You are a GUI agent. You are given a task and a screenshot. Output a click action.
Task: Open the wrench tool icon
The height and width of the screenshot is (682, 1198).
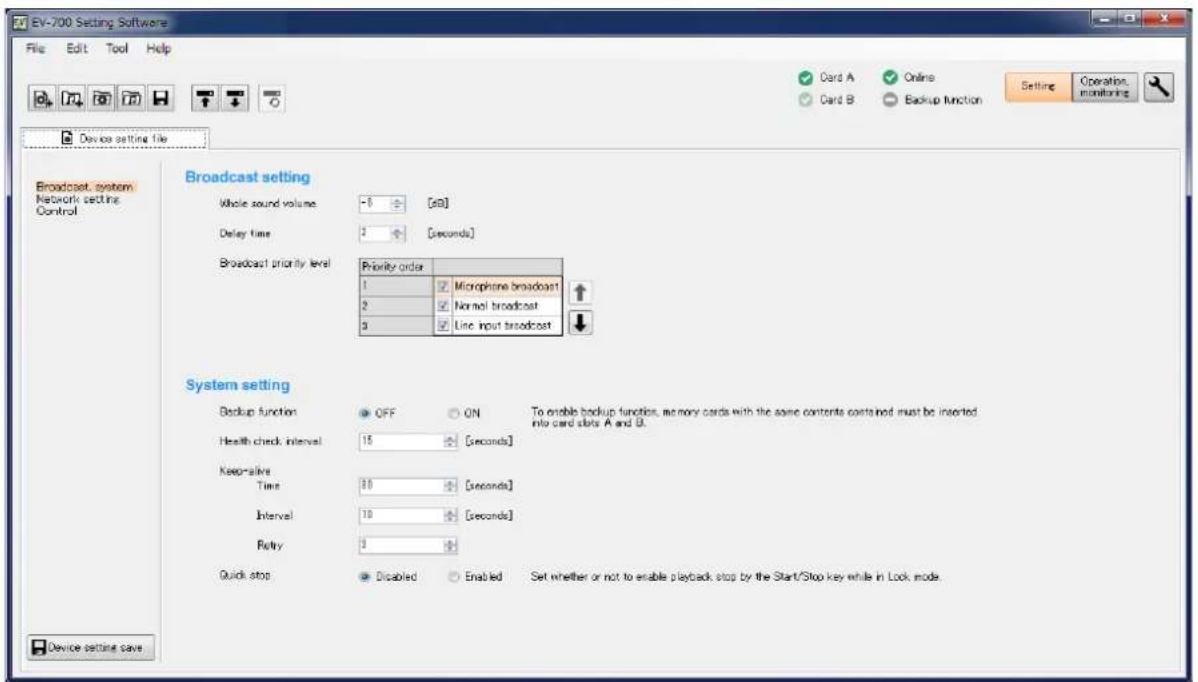1158,87
